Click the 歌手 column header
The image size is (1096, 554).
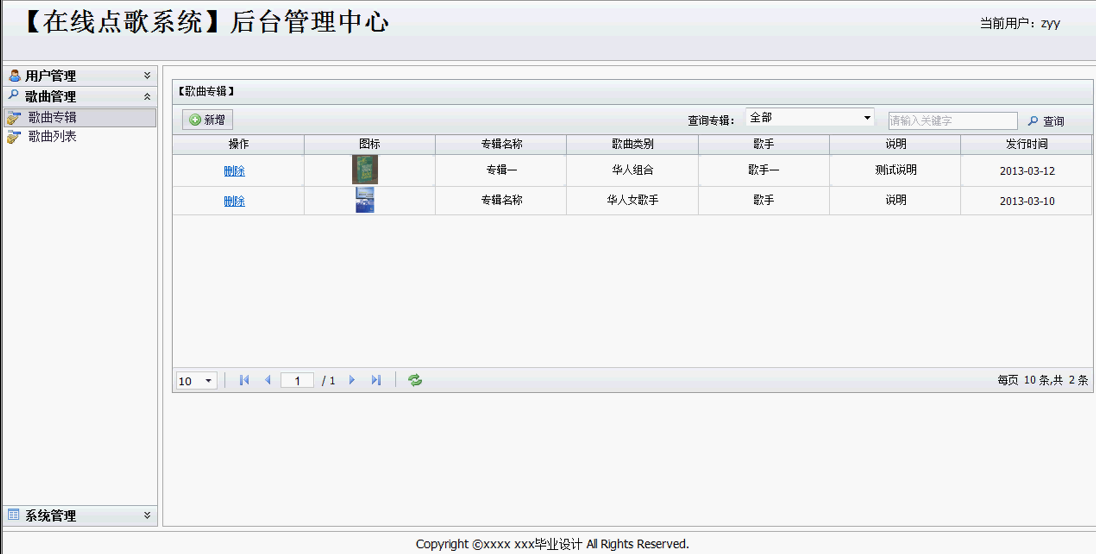click(x=763, y=145)
